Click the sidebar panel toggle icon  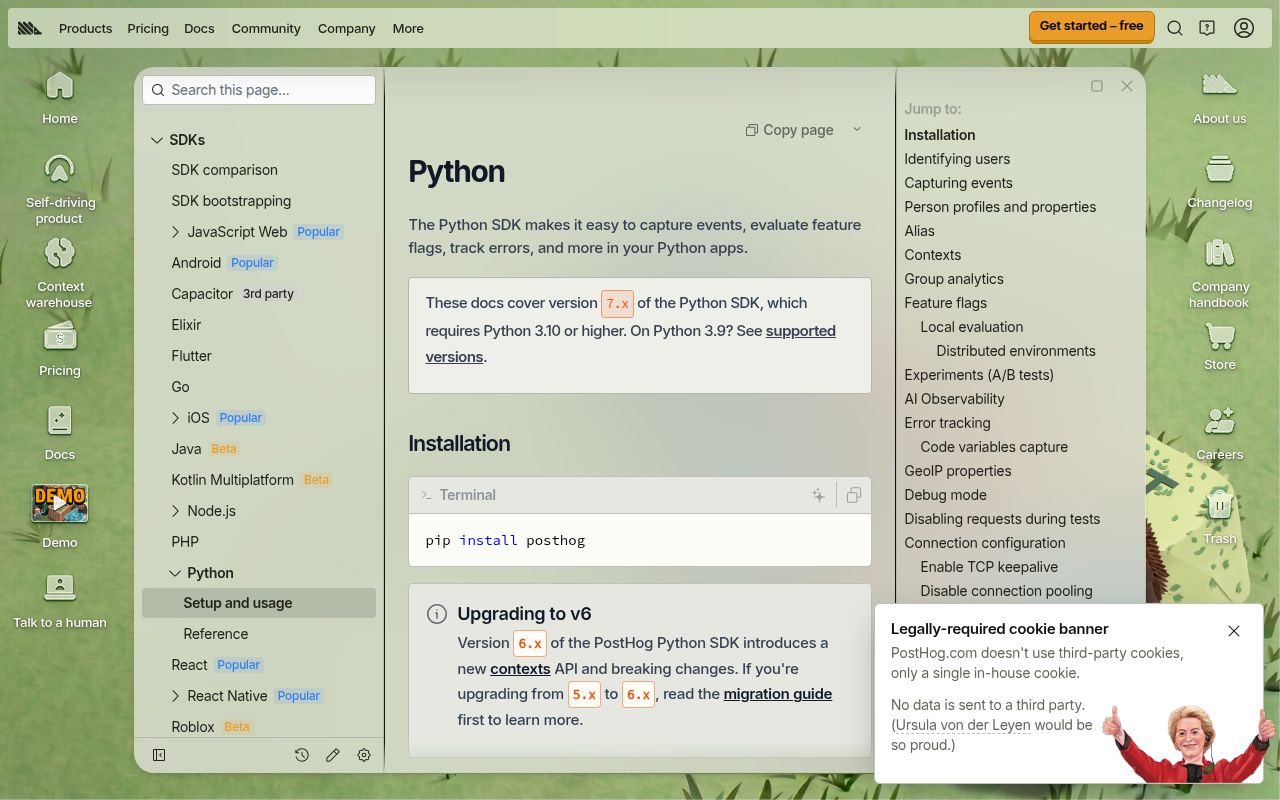(159, 755)
